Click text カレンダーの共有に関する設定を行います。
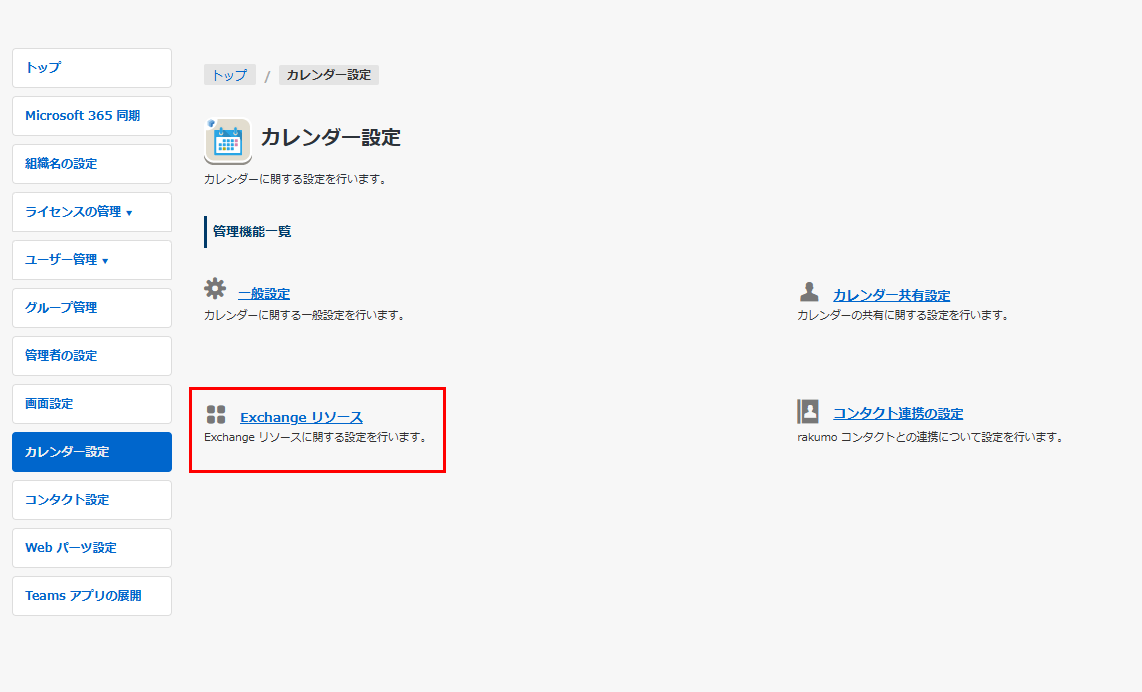 904,315
